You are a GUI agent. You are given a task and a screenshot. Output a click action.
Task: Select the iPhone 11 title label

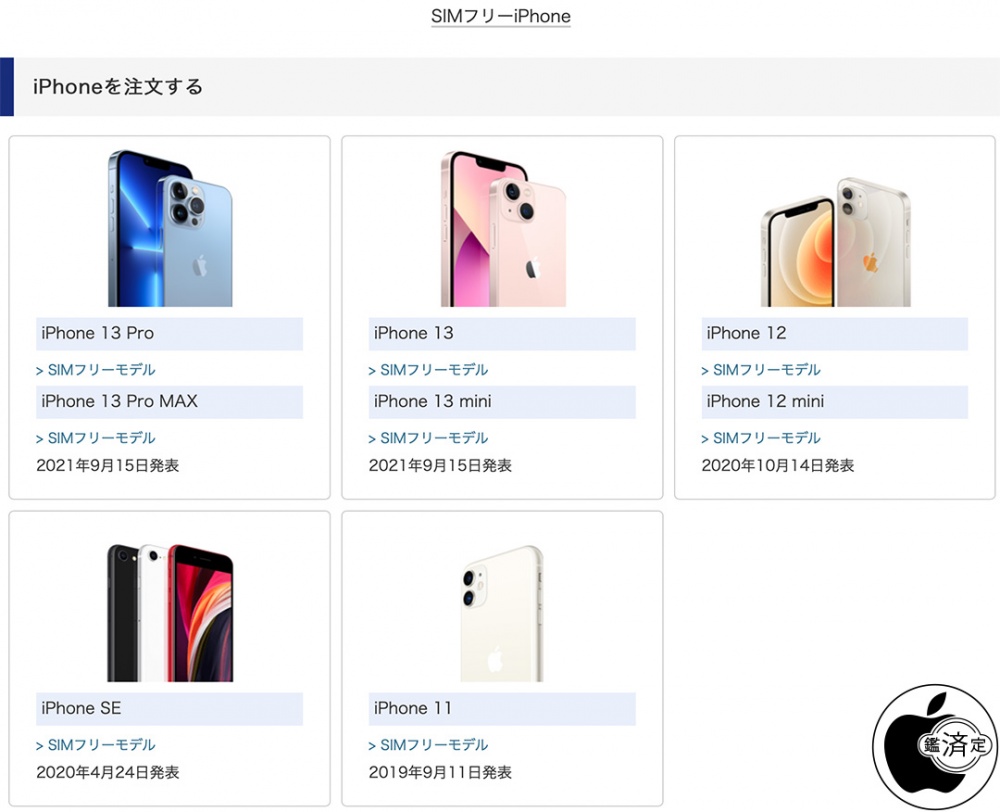(502, 709)
